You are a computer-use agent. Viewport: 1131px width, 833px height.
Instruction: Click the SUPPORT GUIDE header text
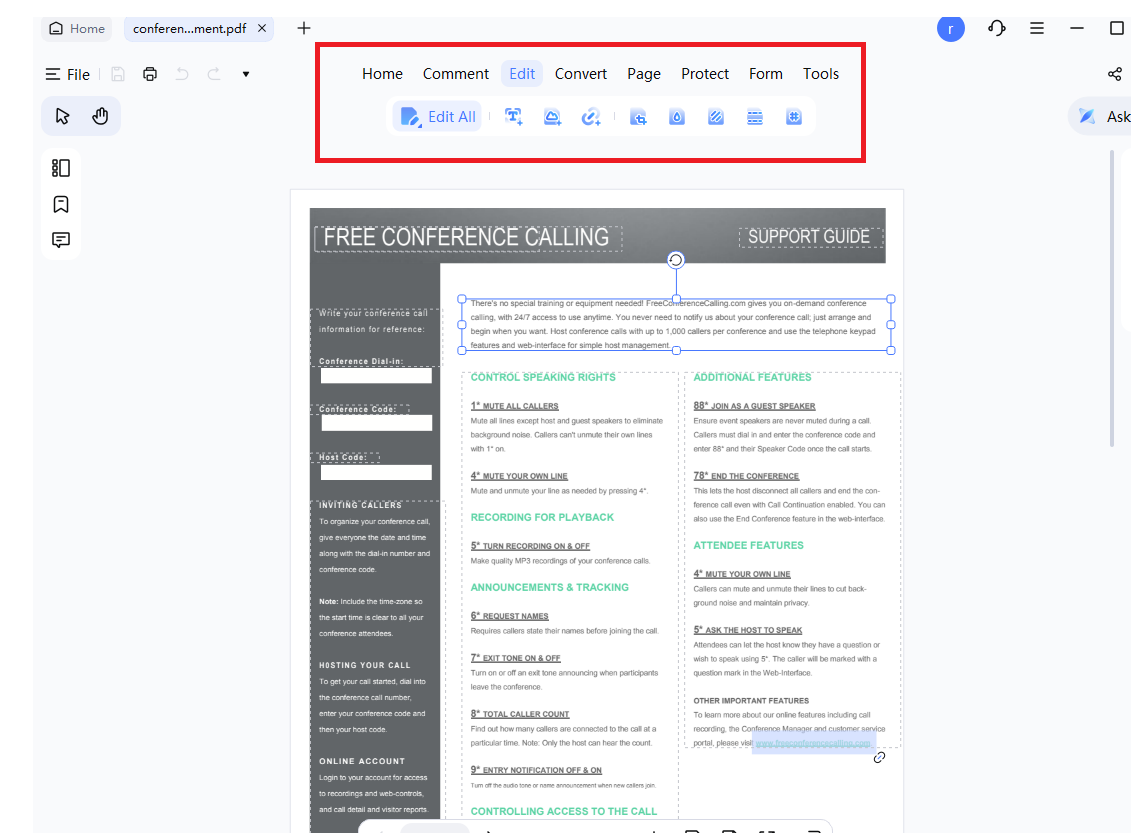(809, 237)
